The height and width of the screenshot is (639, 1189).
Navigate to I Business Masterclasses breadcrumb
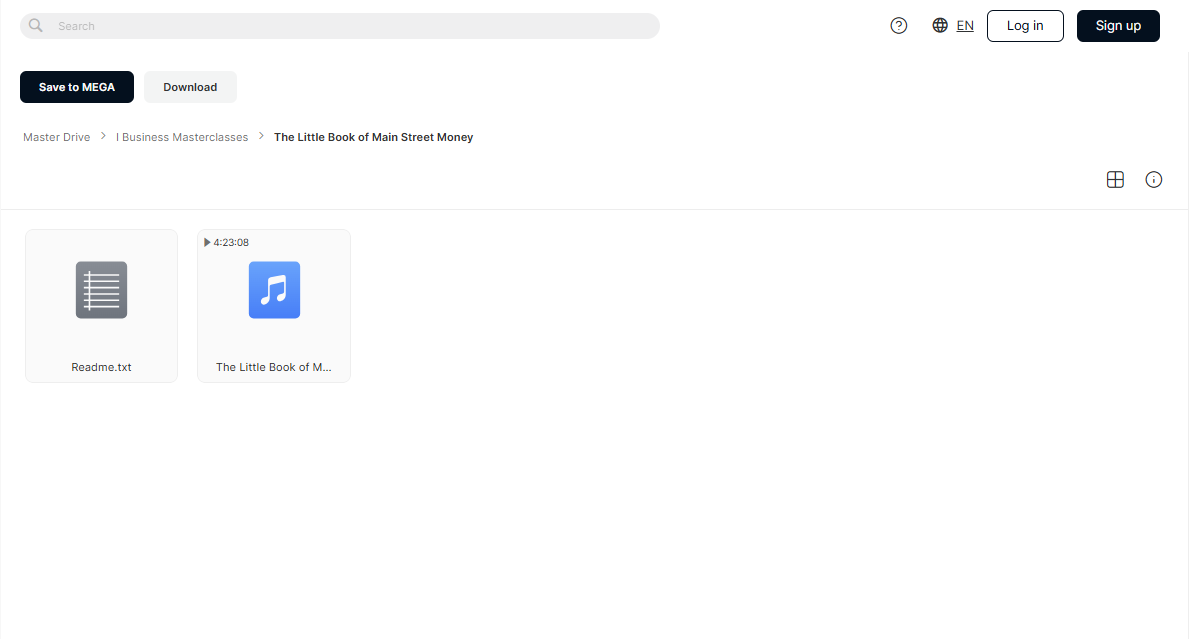182,137
